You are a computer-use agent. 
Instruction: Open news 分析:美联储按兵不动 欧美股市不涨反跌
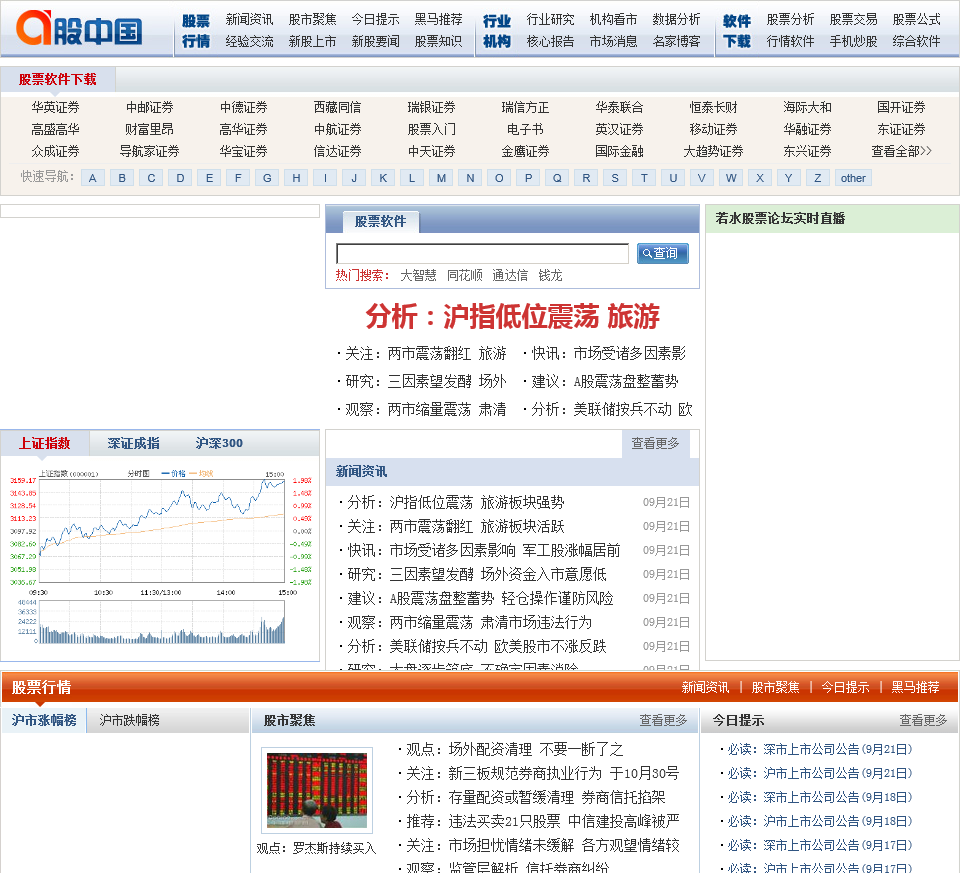476,646
